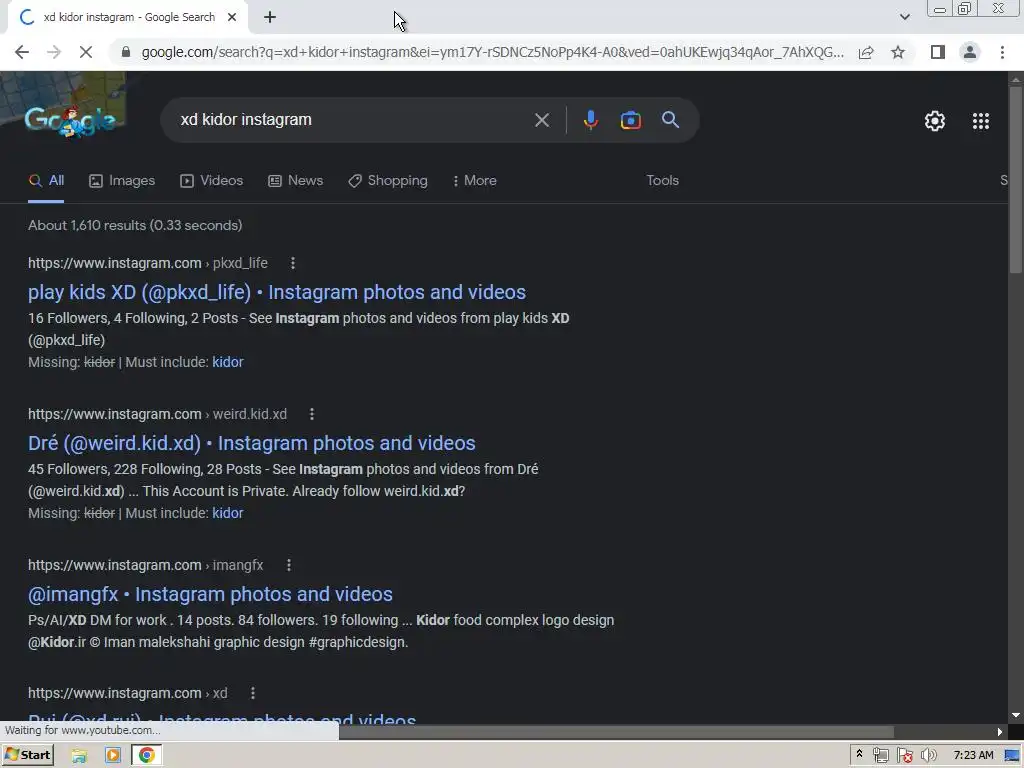This screenshot has height=768, width=1024.
Task: Click the share page icon in address bar
Action: coord(866,52)
